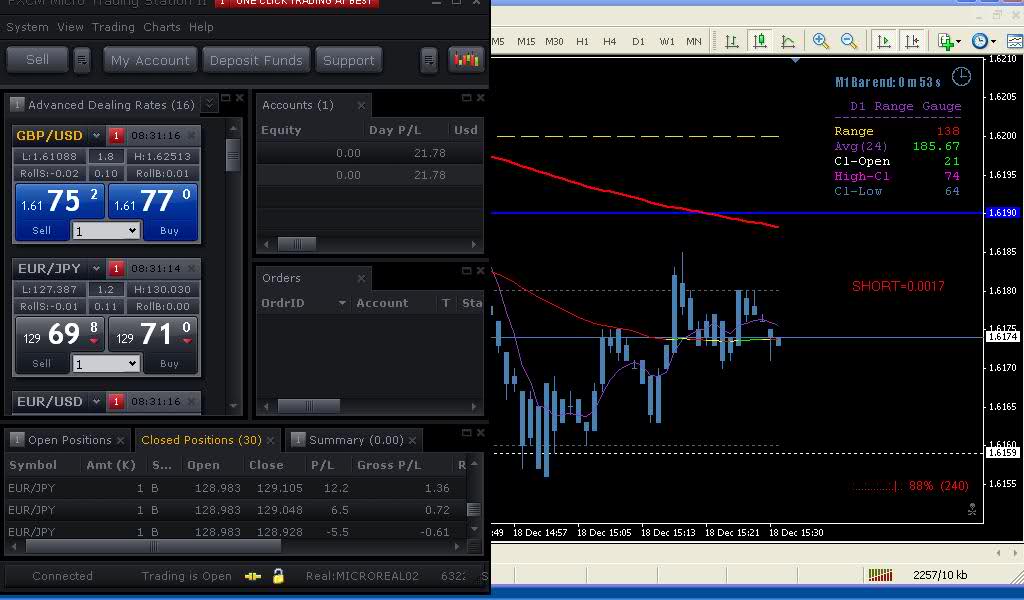The height and width of the screenshot is (600, 1024).
Task: Open the GBP/USD amount dropdown
Action: click(x=131, y=231)
